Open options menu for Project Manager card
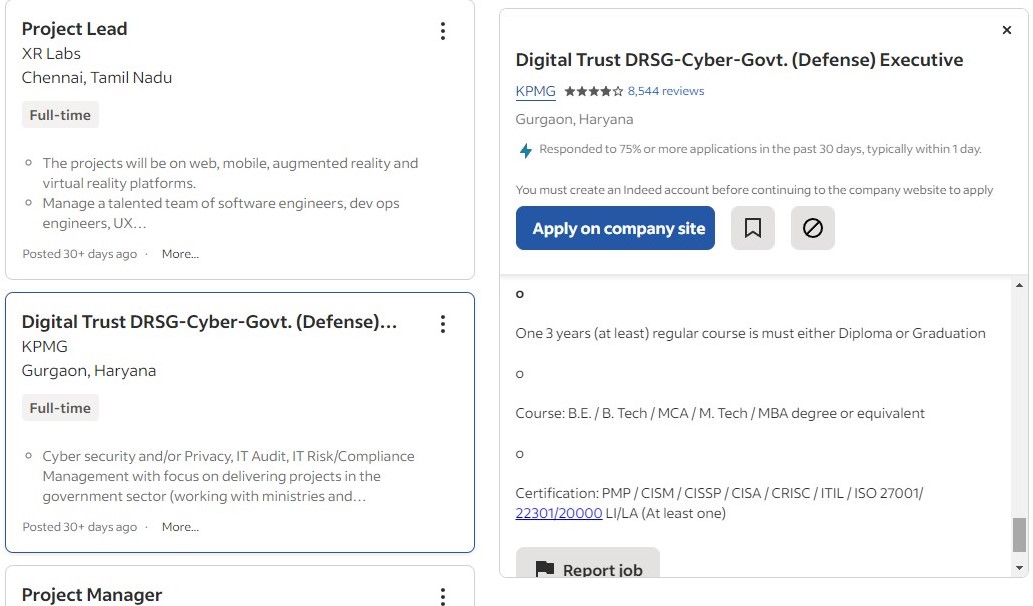 pos(443,596)
